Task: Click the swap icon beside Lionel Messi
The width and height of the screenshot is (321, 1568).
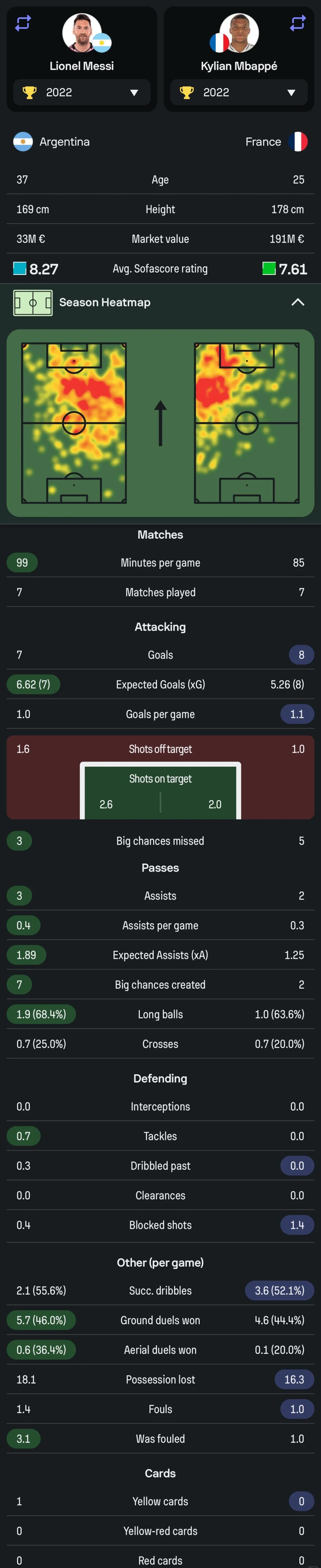Action: click(23, 23)
